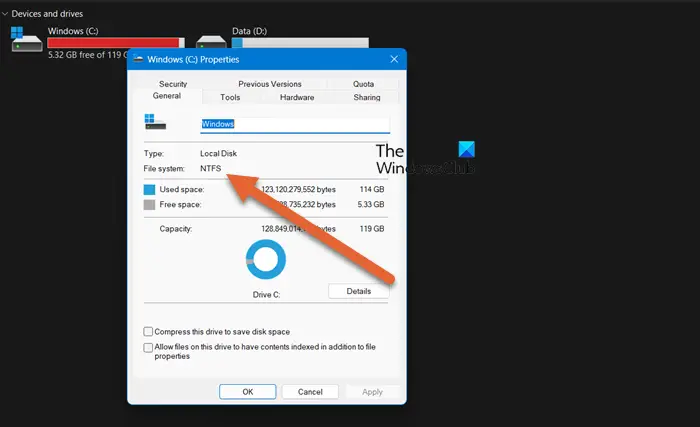Click the File system: label
The height and width of the screenshot is (427, 700).
tap(164, 168)
